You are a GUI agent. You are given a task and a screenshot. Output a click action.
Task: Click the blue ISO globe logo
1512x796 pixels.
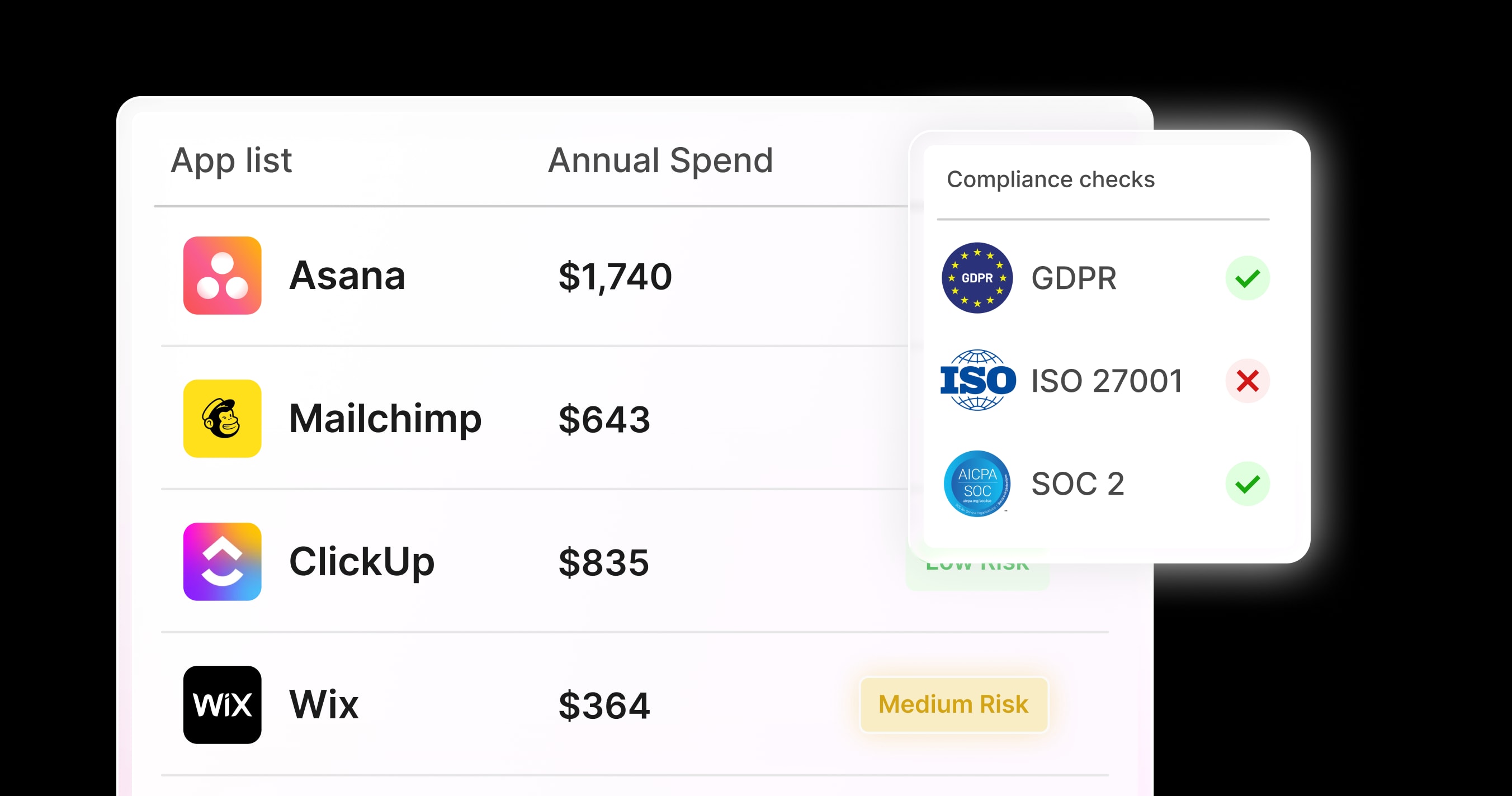click(x=977, y=380)
